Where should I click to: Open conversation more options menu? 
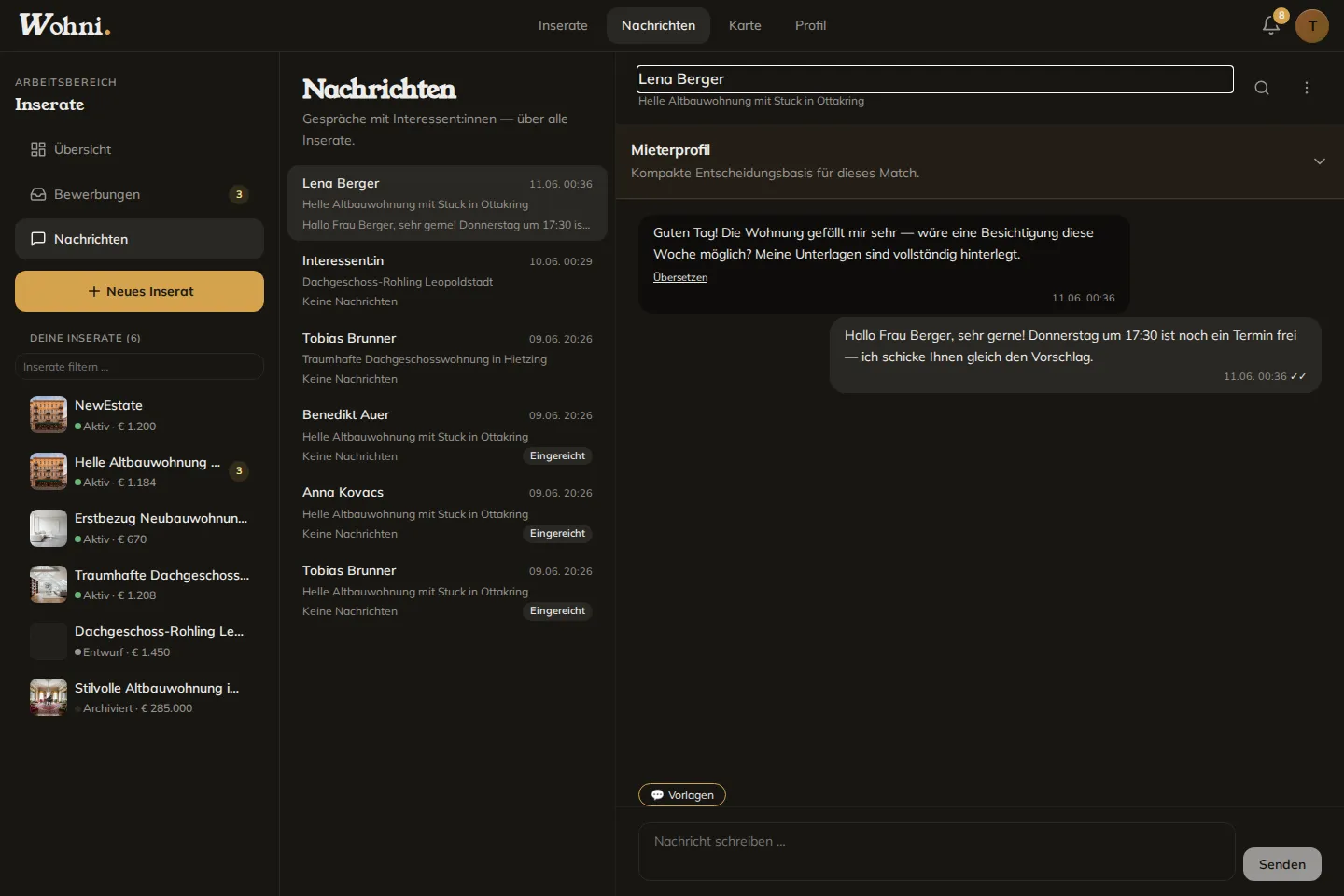tap(1307, 88)
